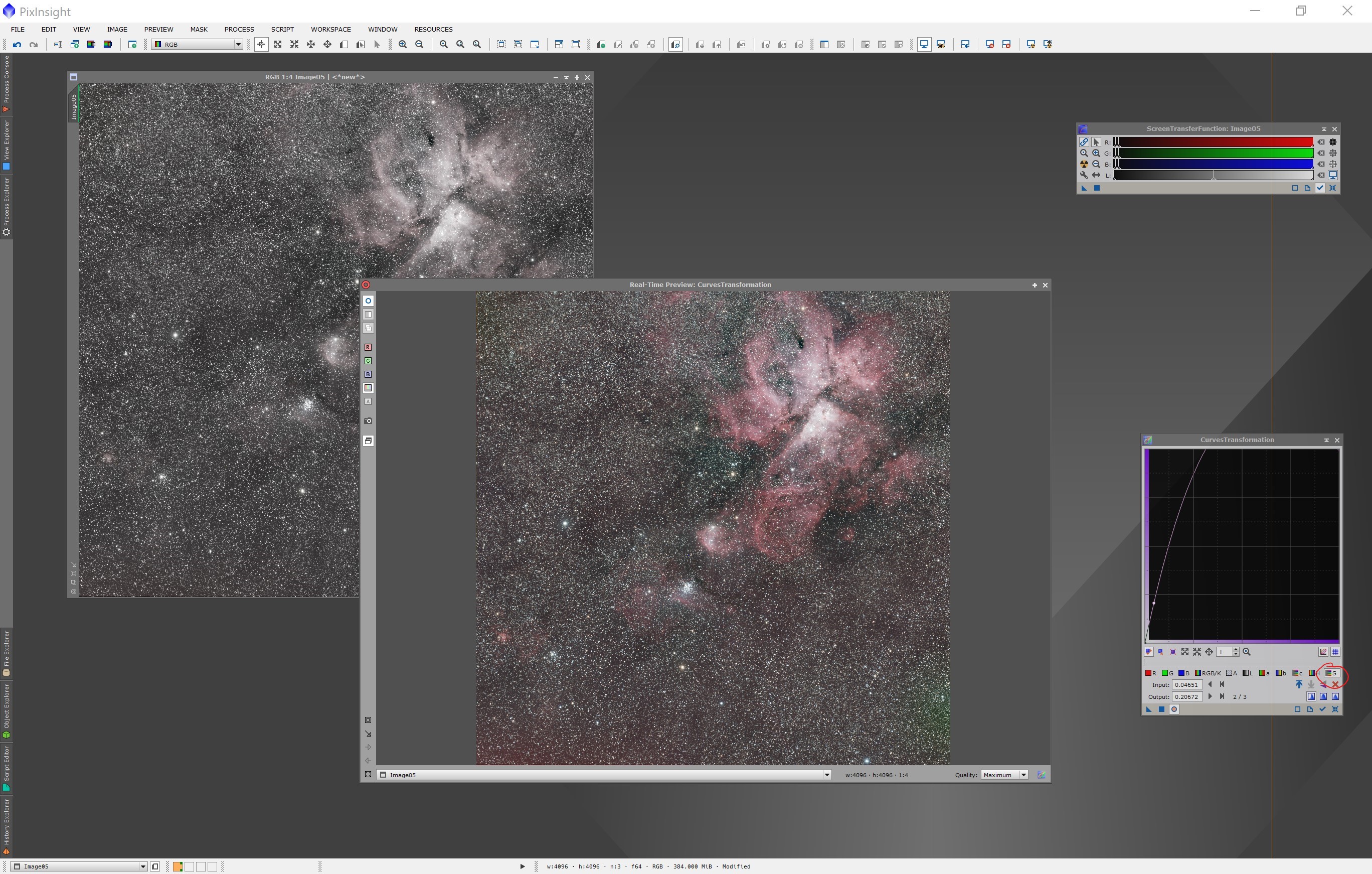The width and height of the screenshot is (1372, 874).
Task: Collapse the CurvesTransformation window via shade button
Action: click(1326, 440)
